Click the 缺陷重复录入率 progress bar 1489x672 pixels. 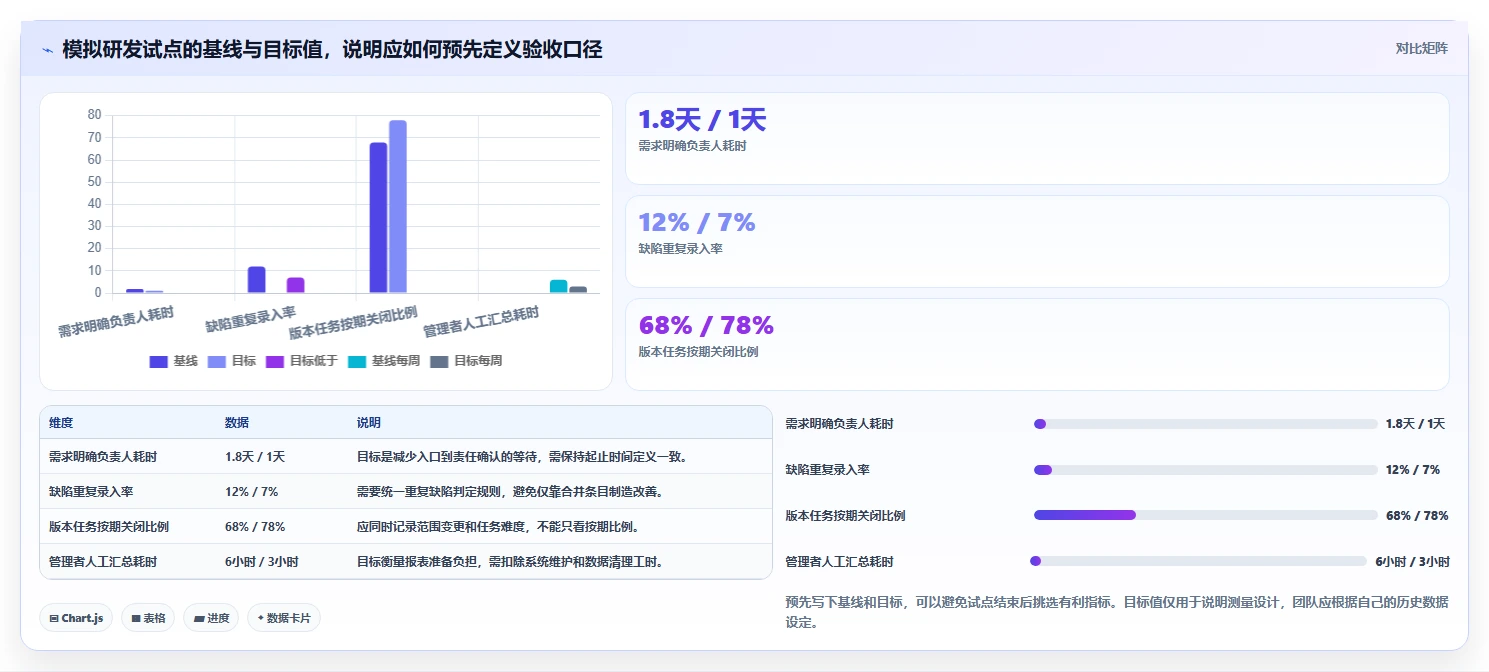coord(1206,470)
